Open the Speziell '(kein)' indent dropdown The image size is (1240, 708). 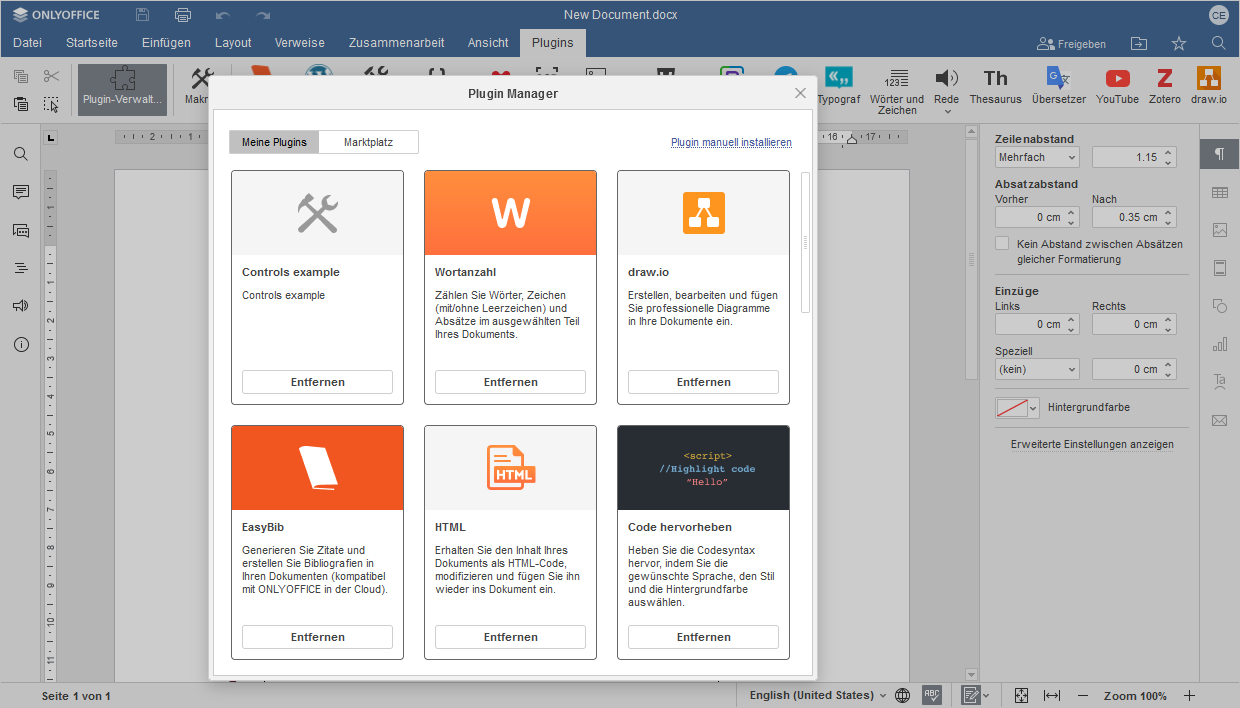tap(1037, 369)
